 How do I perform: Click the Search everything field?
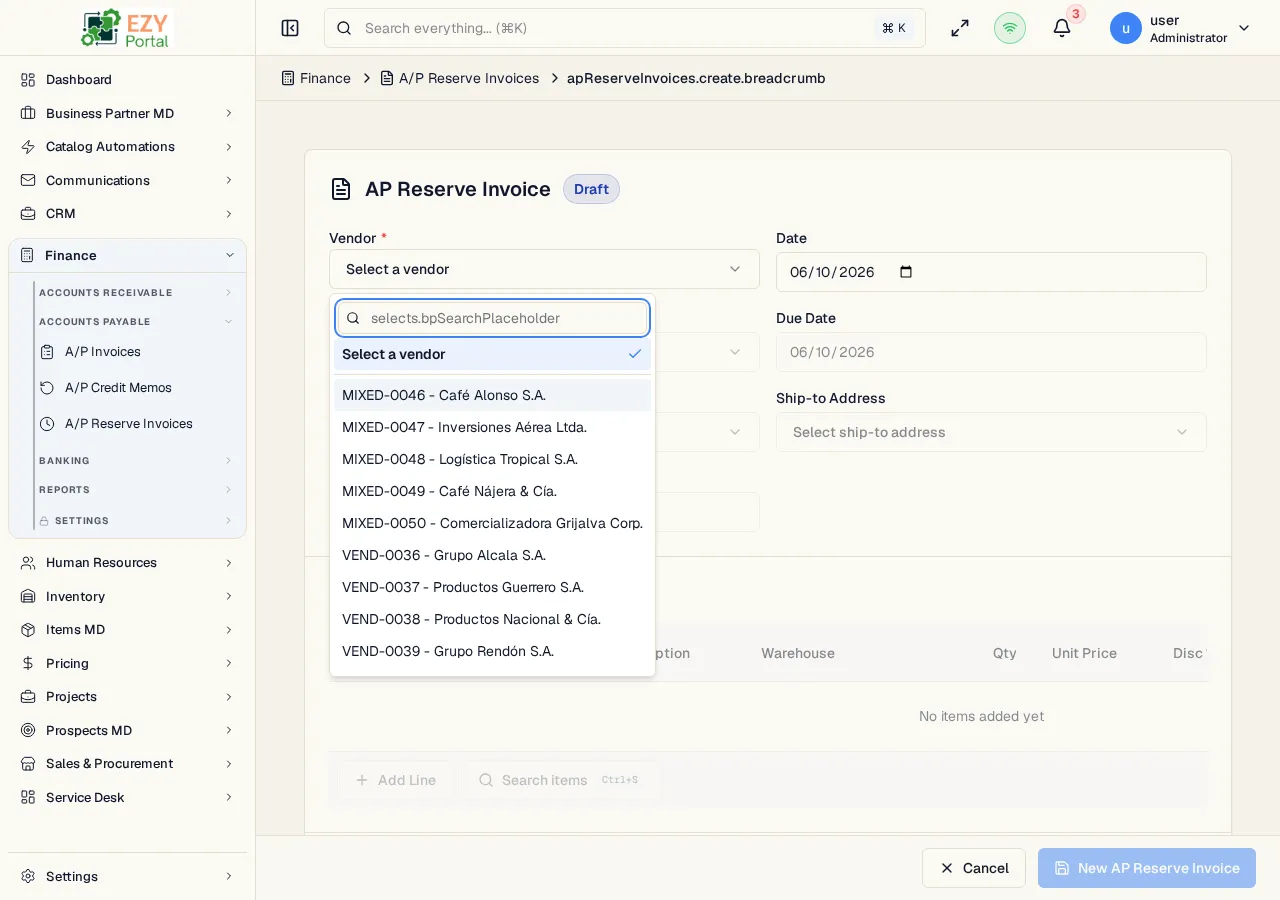coord(625,28)
